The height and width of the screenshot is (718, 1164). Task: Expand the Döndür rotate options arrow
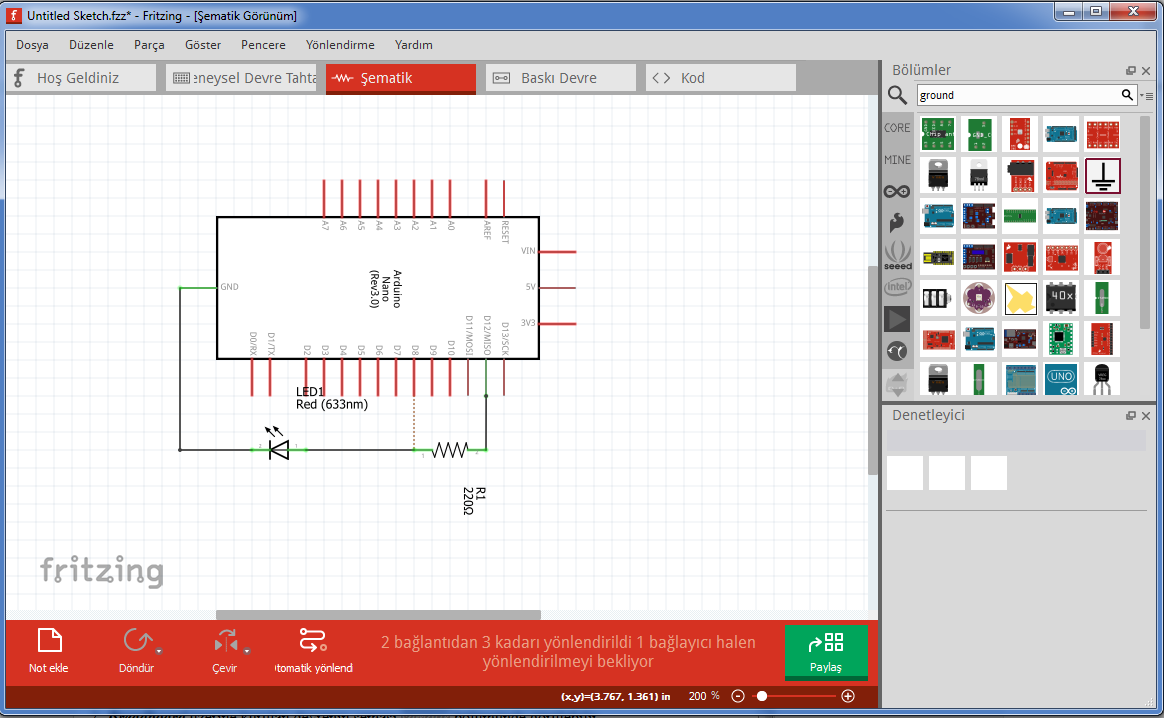point(159,651)
